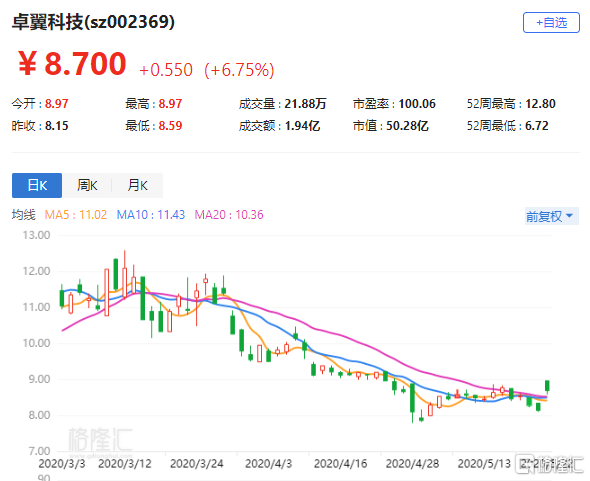Screen dimensions: 590x481
Task: Select today's open value 今开 8.97
Action: (x=40, y=104)
